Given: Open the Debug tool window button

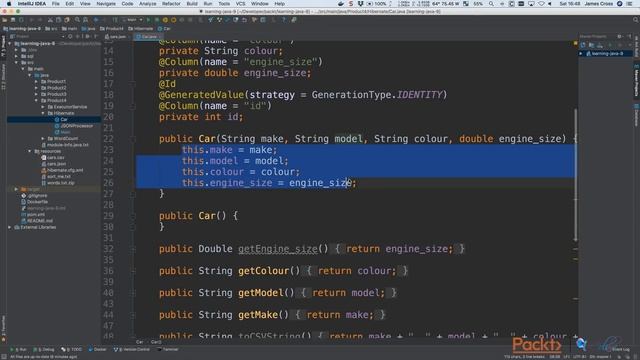Looking at the screenshot, I should 44,349.
